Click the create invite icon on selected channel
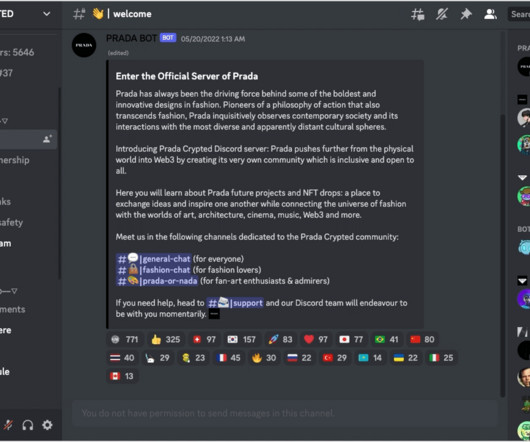The width and height of the screenshot is (530, 442). pos(47,139)
